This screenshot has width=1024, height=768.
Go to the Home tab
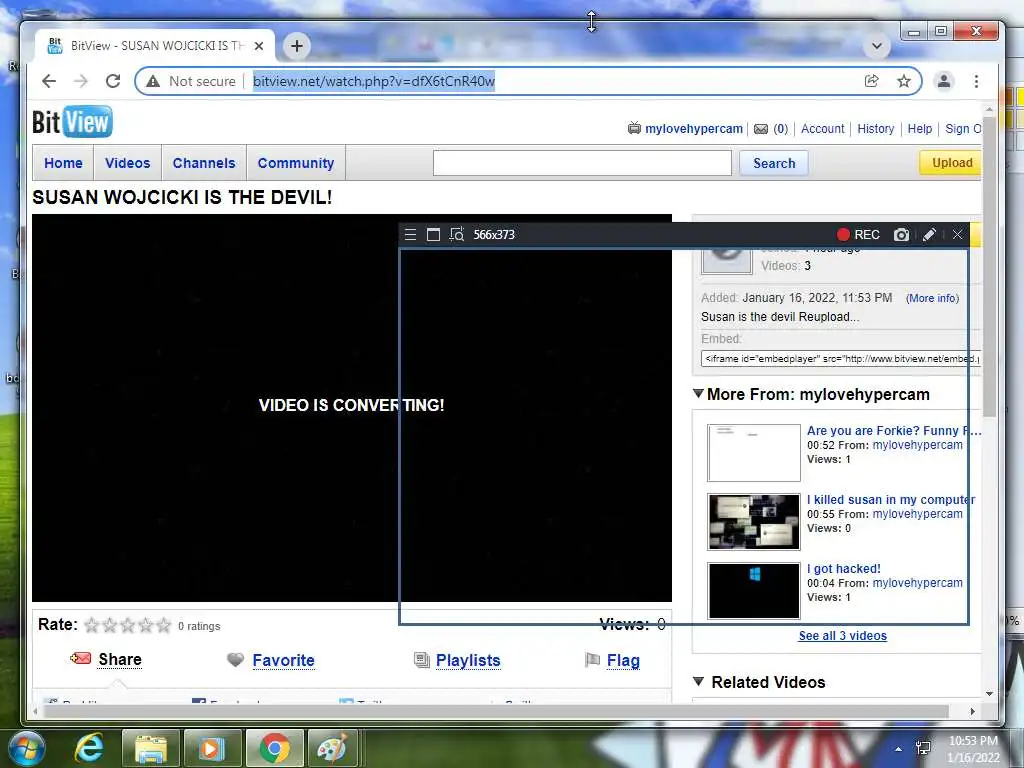click(63, 163)
